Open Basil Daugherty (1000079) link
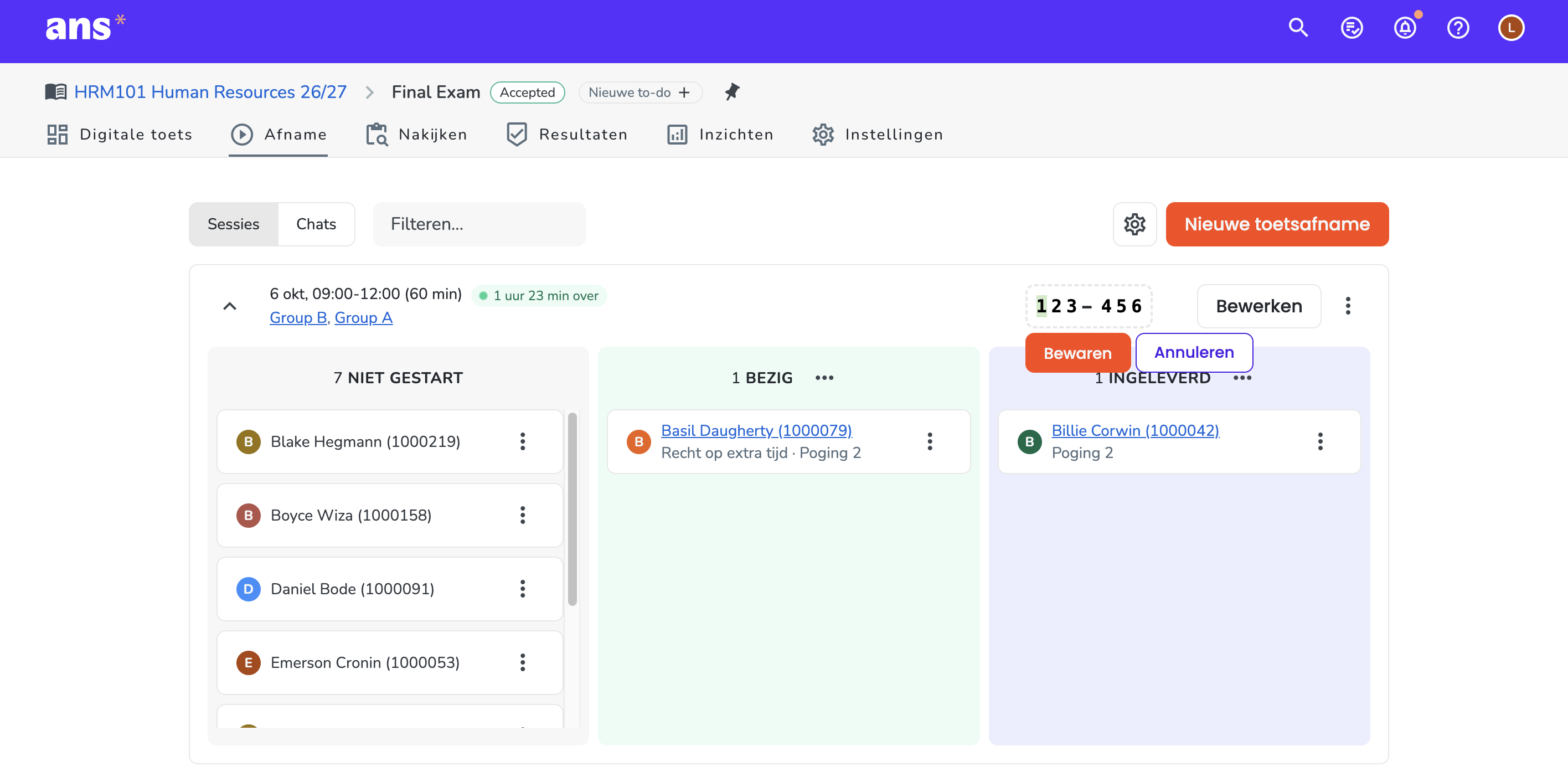1568x782 pixels. [756, 430]
